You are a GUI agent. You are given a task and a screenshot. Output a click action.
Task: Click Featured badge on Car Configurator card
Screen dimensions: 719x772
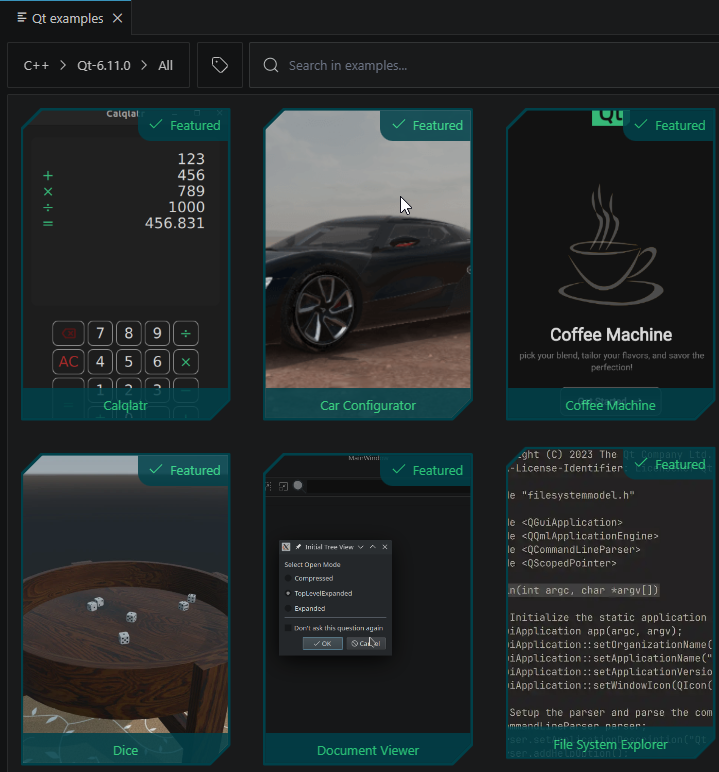427,125
